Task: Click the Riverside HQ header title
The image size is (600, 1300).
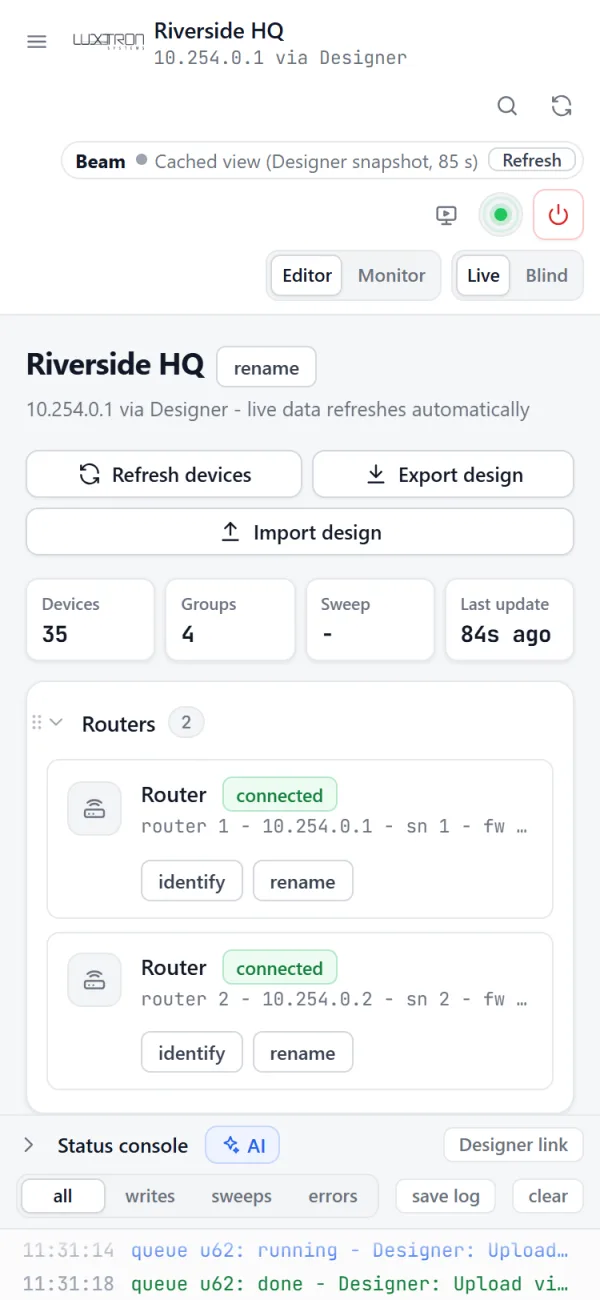Action: (x=219, y=31)
